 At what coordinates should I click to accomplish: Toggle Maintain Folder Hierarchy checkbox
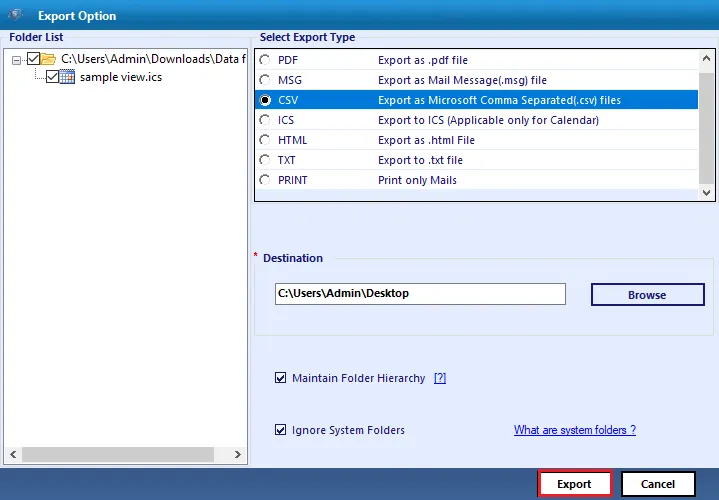(x=280, y=378)
